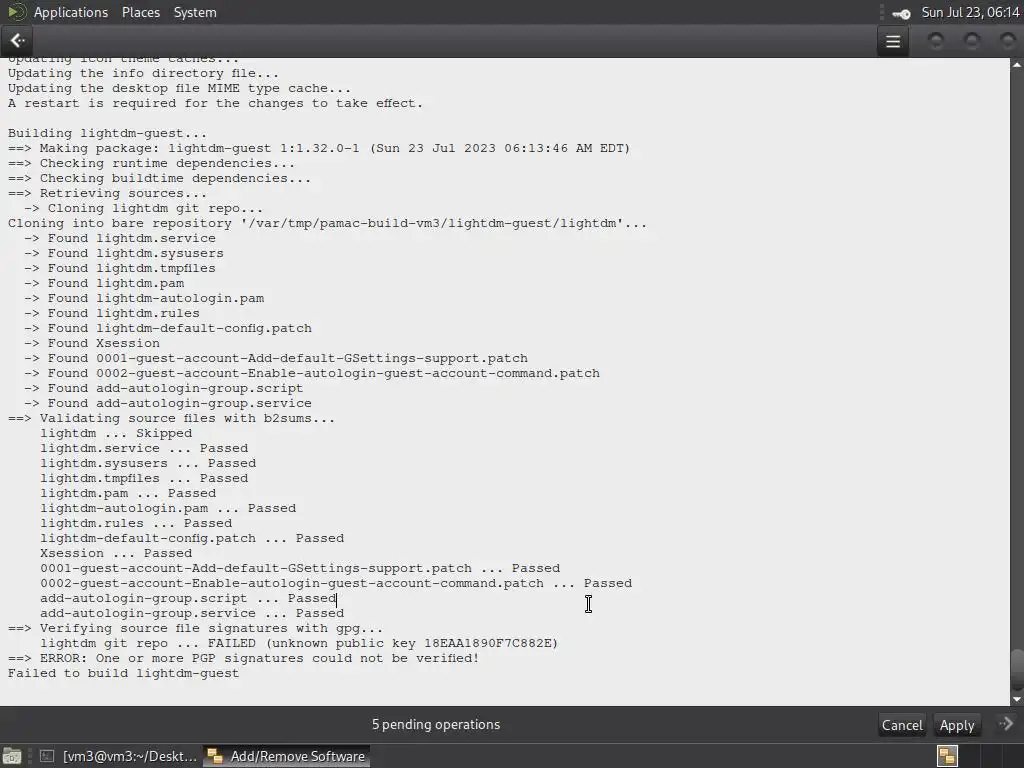Open the clock showing Sun Jul 23, 06:14
The width and height of the screenshot is (1024, 768).
point(970,12)
